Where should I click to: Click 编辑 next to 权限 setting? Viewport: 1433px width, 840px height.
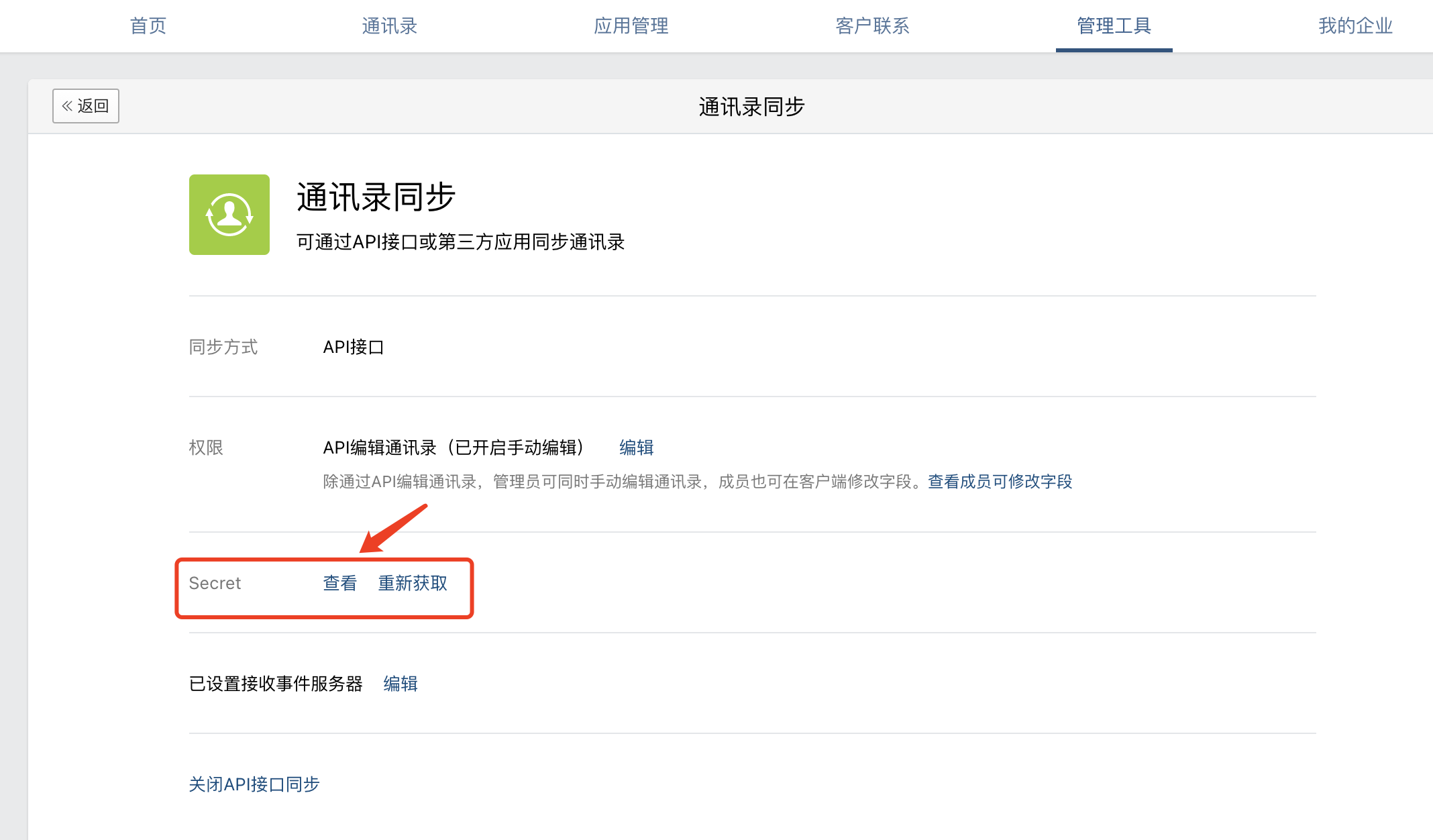pyautogui.click(x=636, y=448)
